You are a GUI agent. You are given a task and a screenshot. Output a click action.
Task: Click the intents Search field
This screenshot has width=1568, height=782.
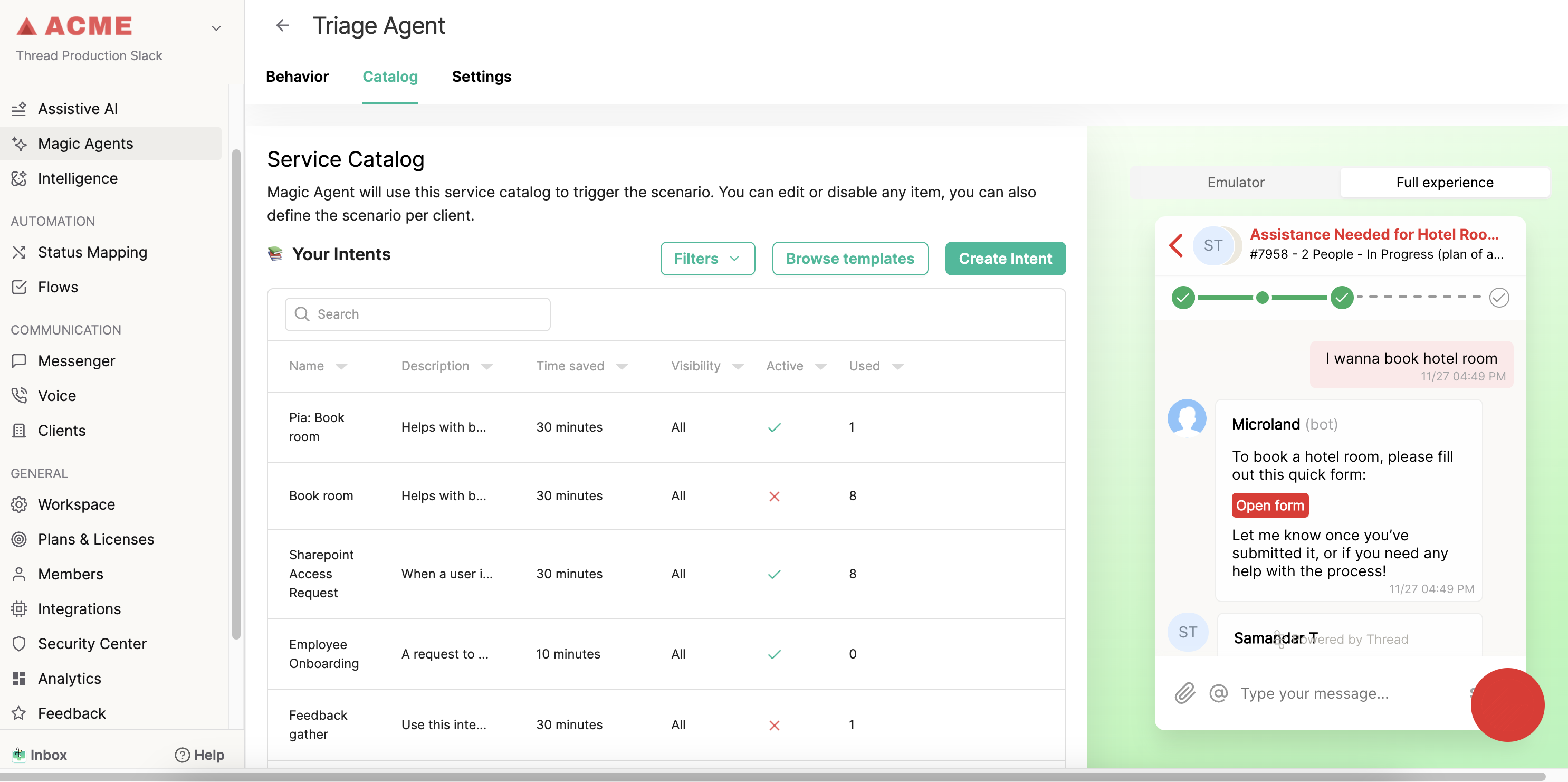click(417, 314)
